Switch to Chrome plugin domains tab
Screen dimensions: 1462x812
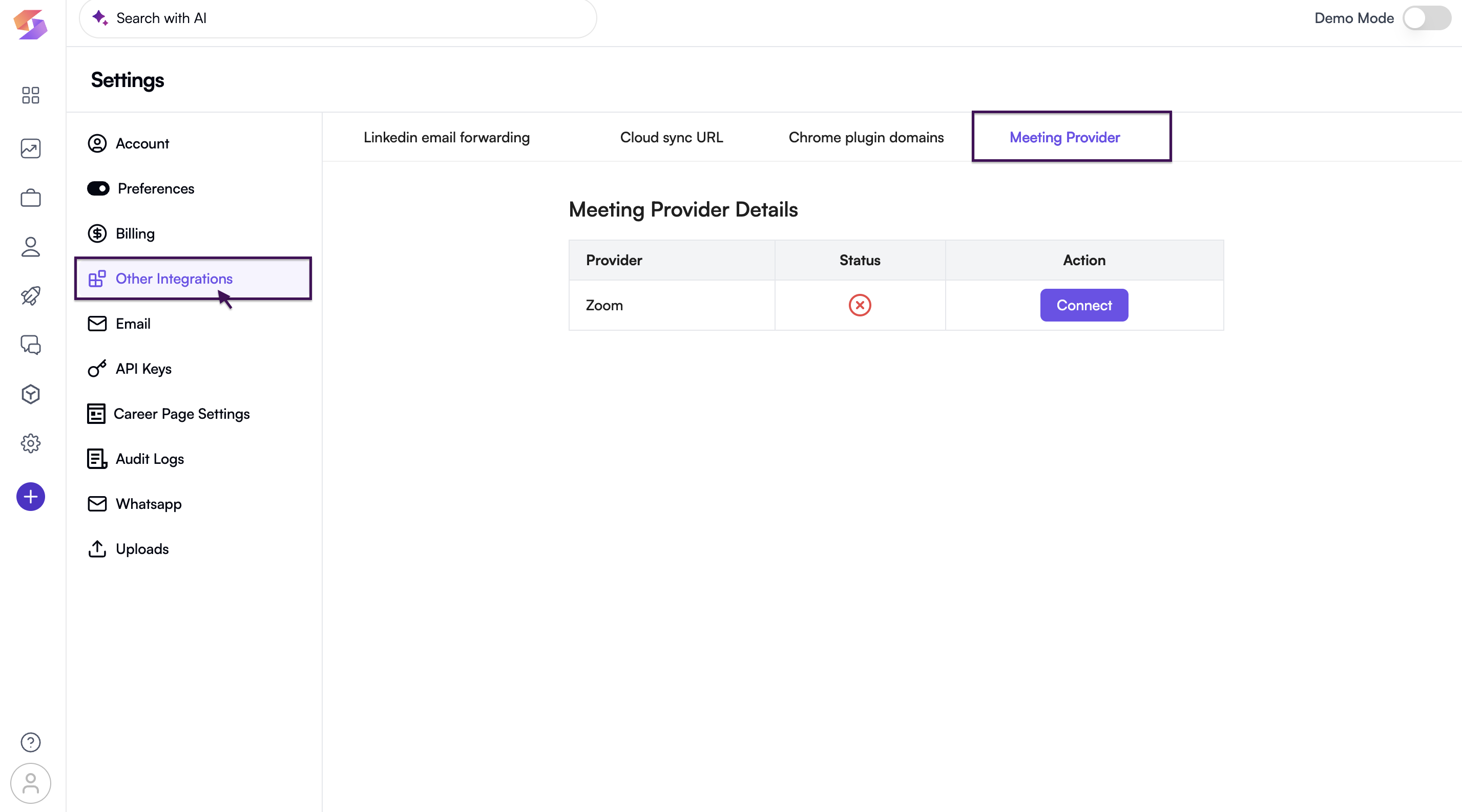(866, 137)
